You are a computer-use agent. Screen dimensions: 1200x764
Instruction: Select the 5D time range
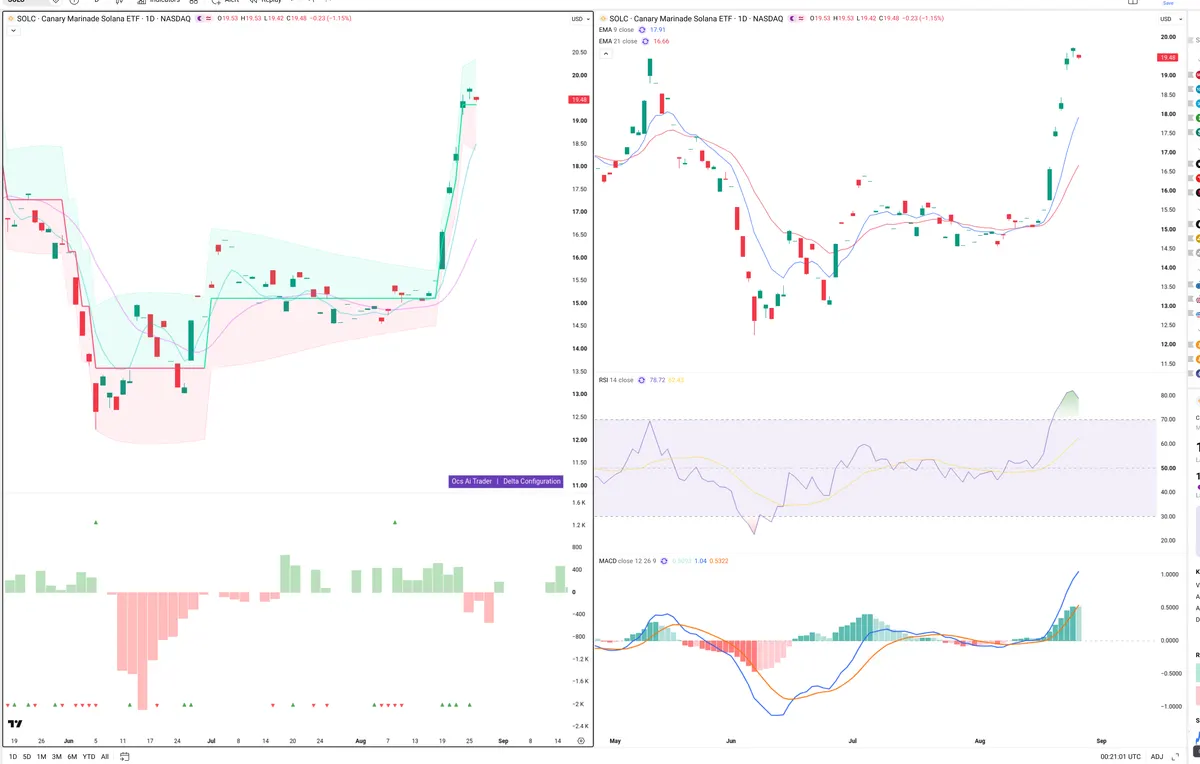[26, 757]
